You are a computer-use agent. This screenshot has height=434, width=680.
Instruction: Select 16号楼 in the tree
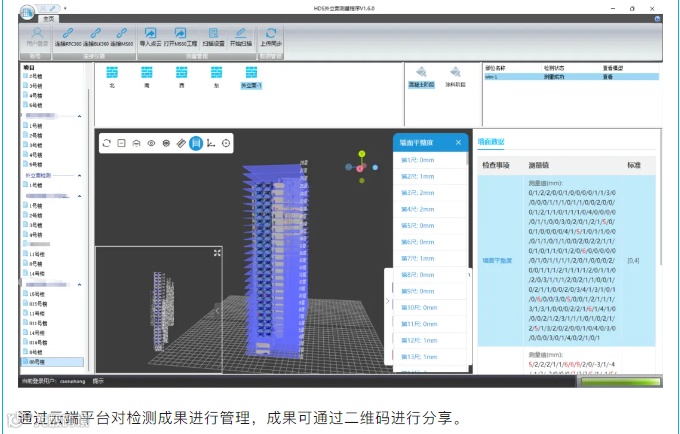click(33, 294)
